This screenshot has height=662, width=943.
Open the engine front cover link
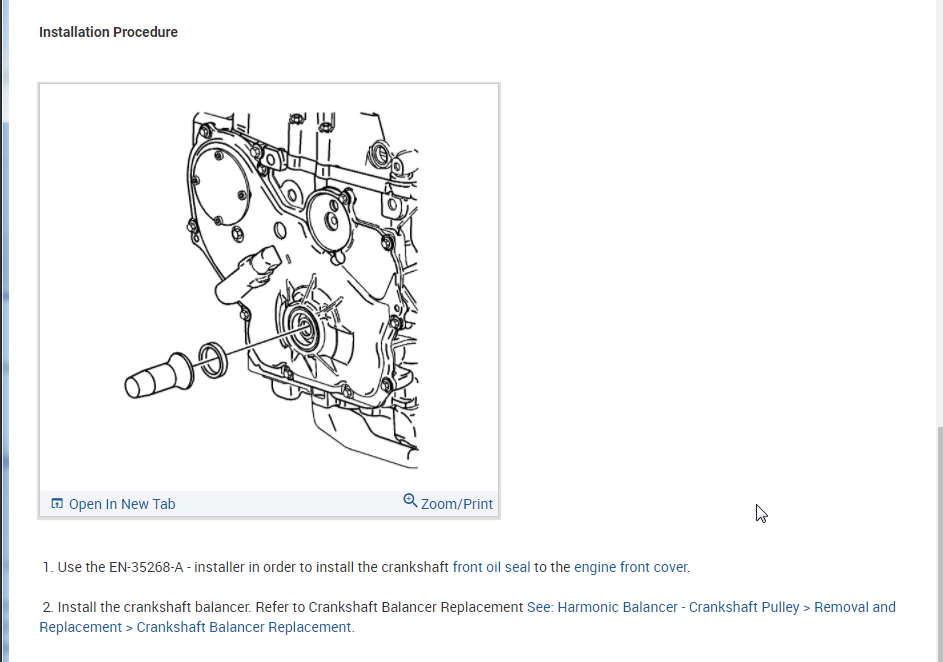[x=630, y=567]
